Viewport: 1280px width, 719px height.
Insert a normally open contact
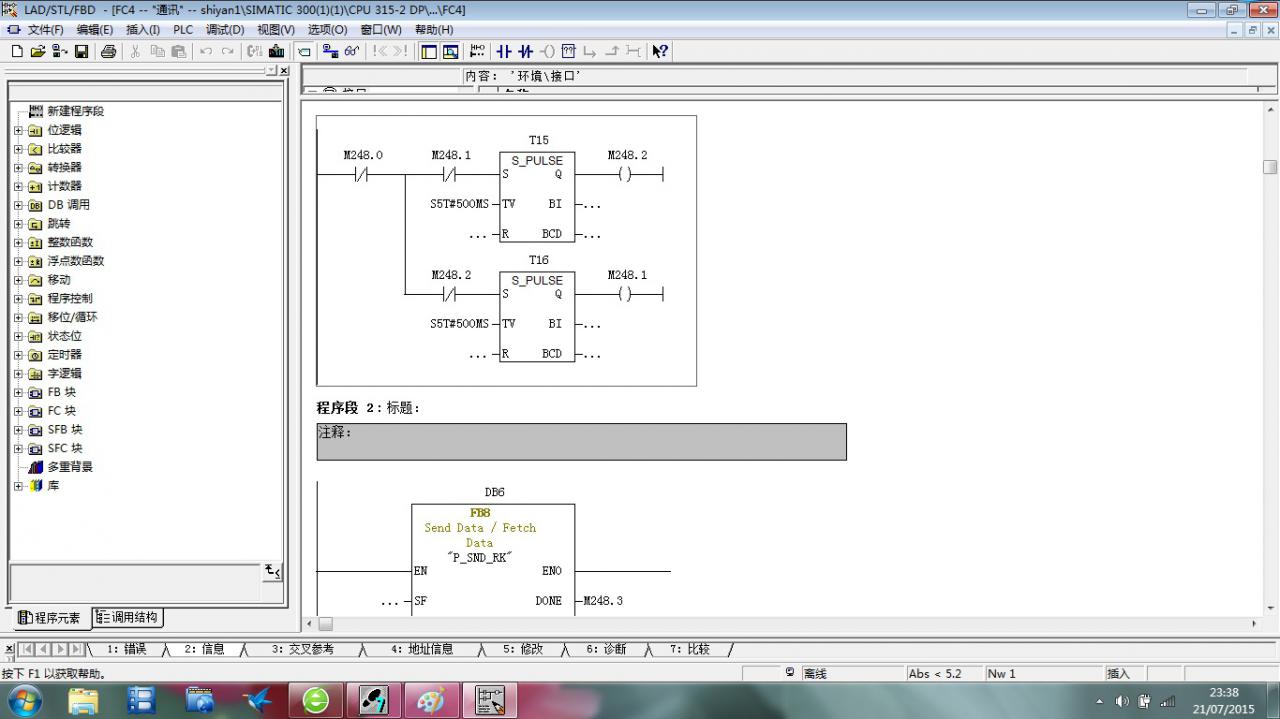503,51
